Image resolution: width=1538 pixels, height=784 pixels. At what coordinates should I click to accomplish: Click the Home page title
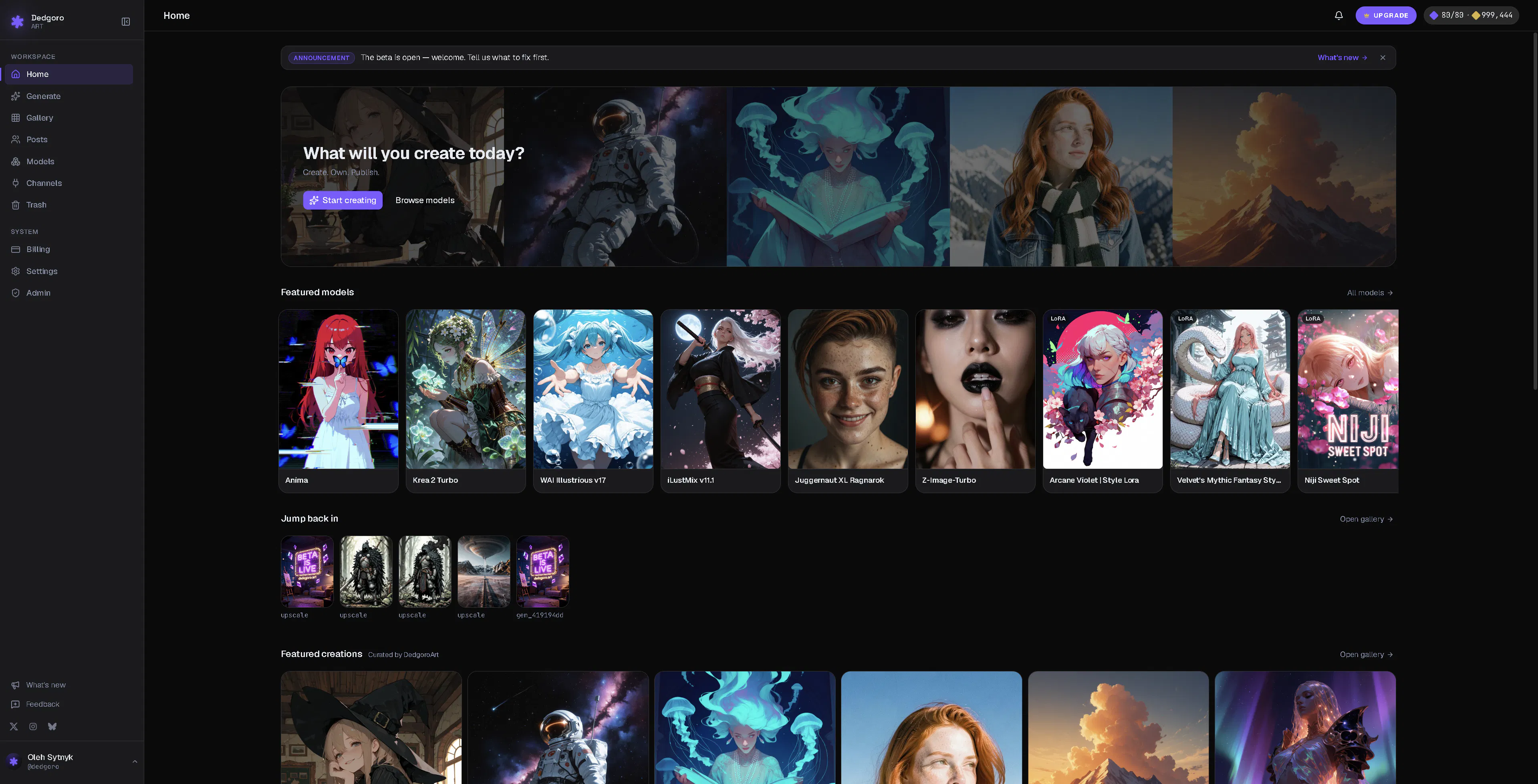click(177, 16)
